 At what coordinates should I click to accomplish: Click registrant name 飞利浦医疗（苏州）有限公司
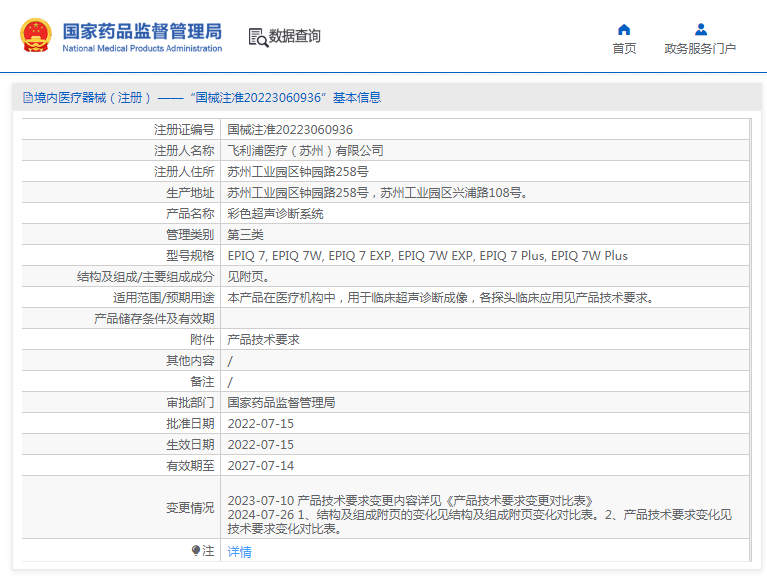305,151
